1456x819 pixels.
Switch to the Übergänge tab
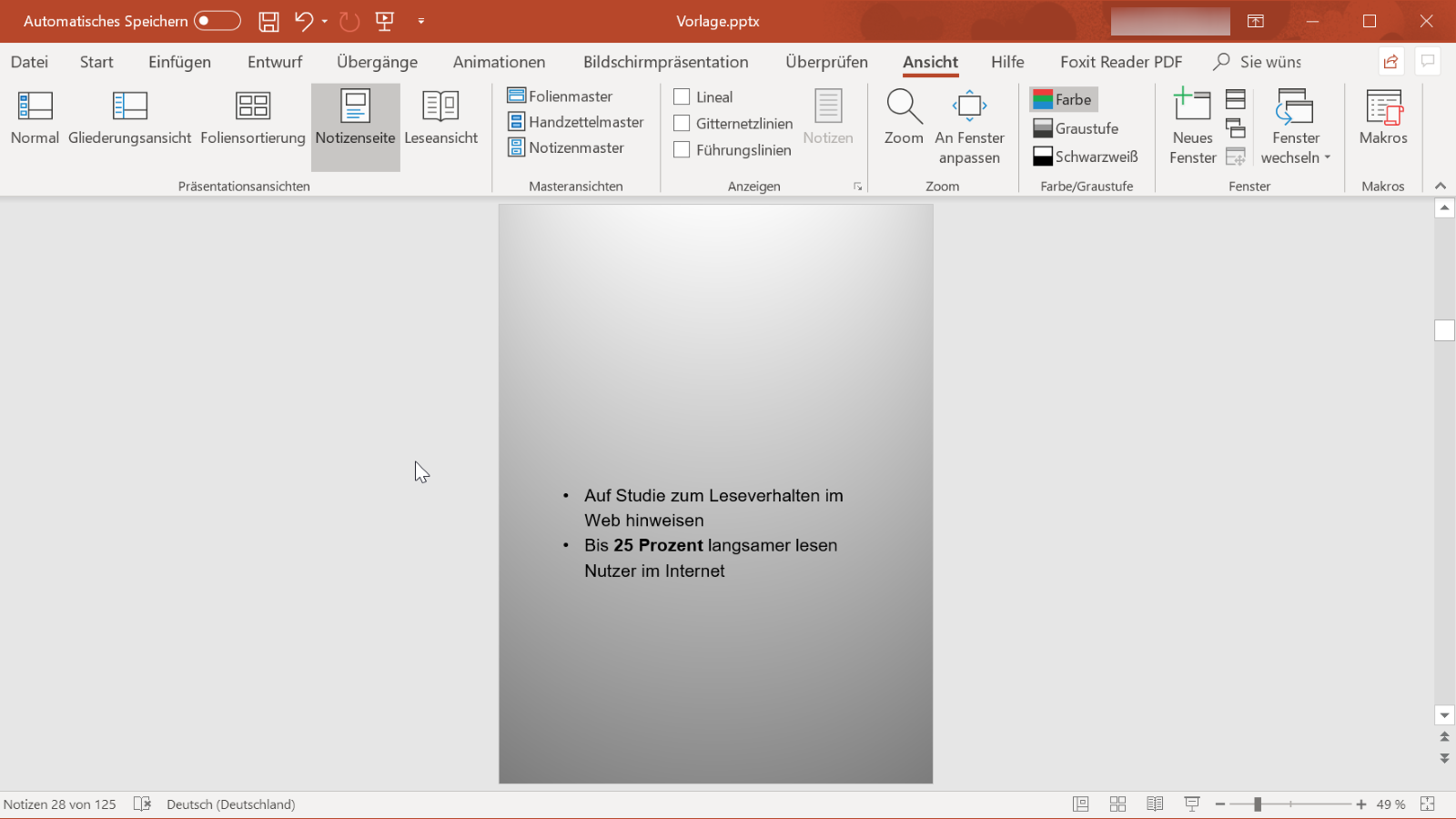(376, 62)
